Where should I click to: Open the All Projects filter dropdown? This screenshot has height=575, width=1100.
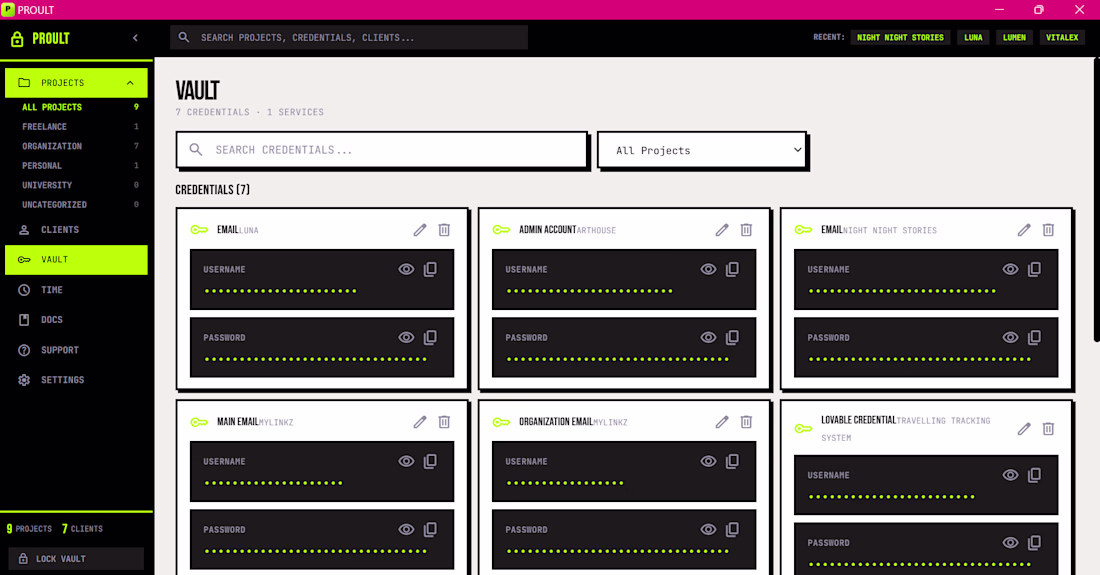(702, 150)
